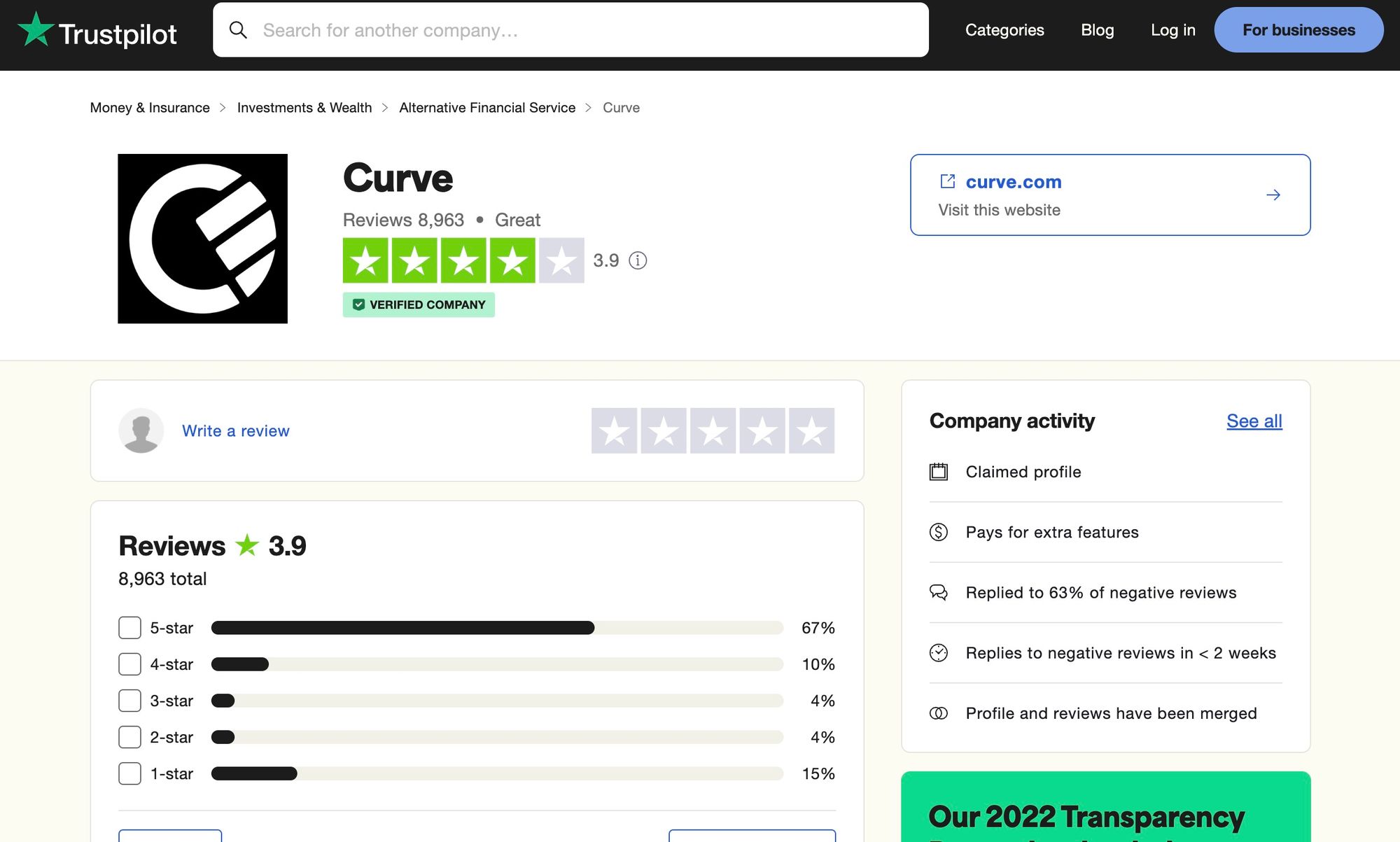The height and width of the screenshot is (842, 1400).
Task: Expand the See all company activity section
Action: click(1254, 420)
